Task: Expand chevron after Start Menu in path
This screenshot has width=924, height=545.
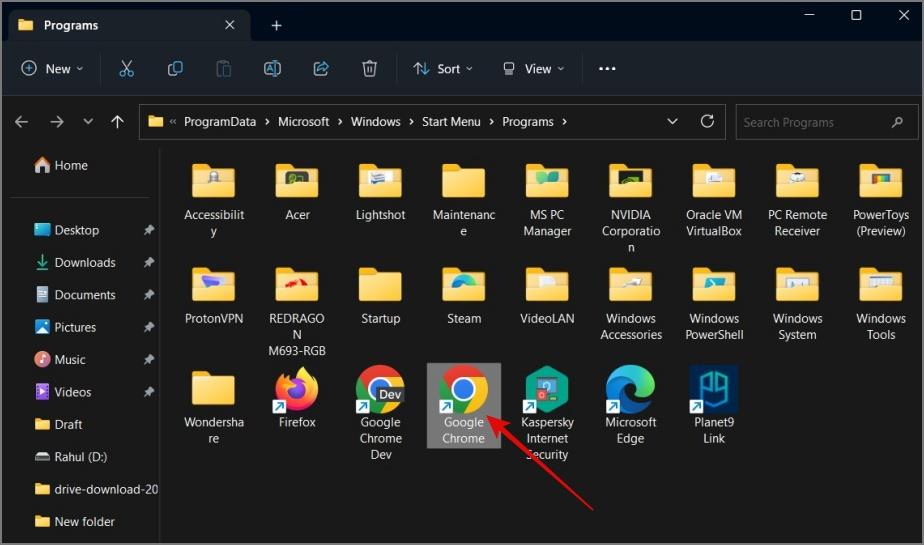Action: point(491,122)
